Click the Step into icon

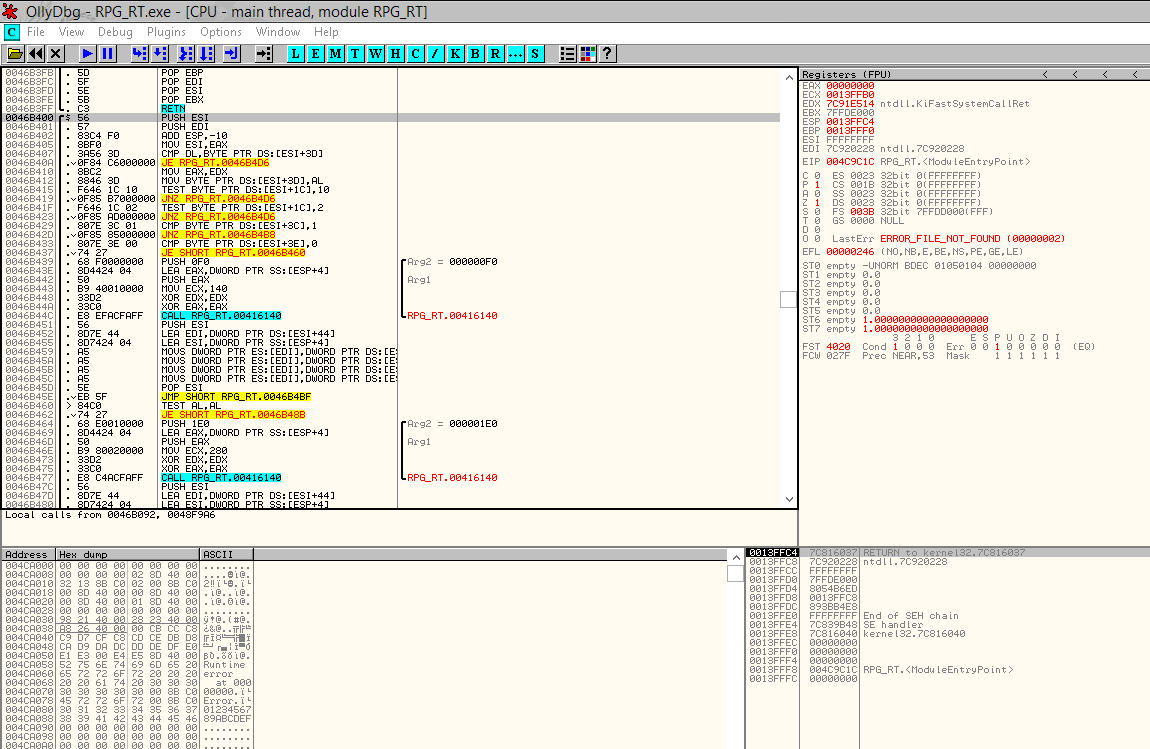point(139,54)
